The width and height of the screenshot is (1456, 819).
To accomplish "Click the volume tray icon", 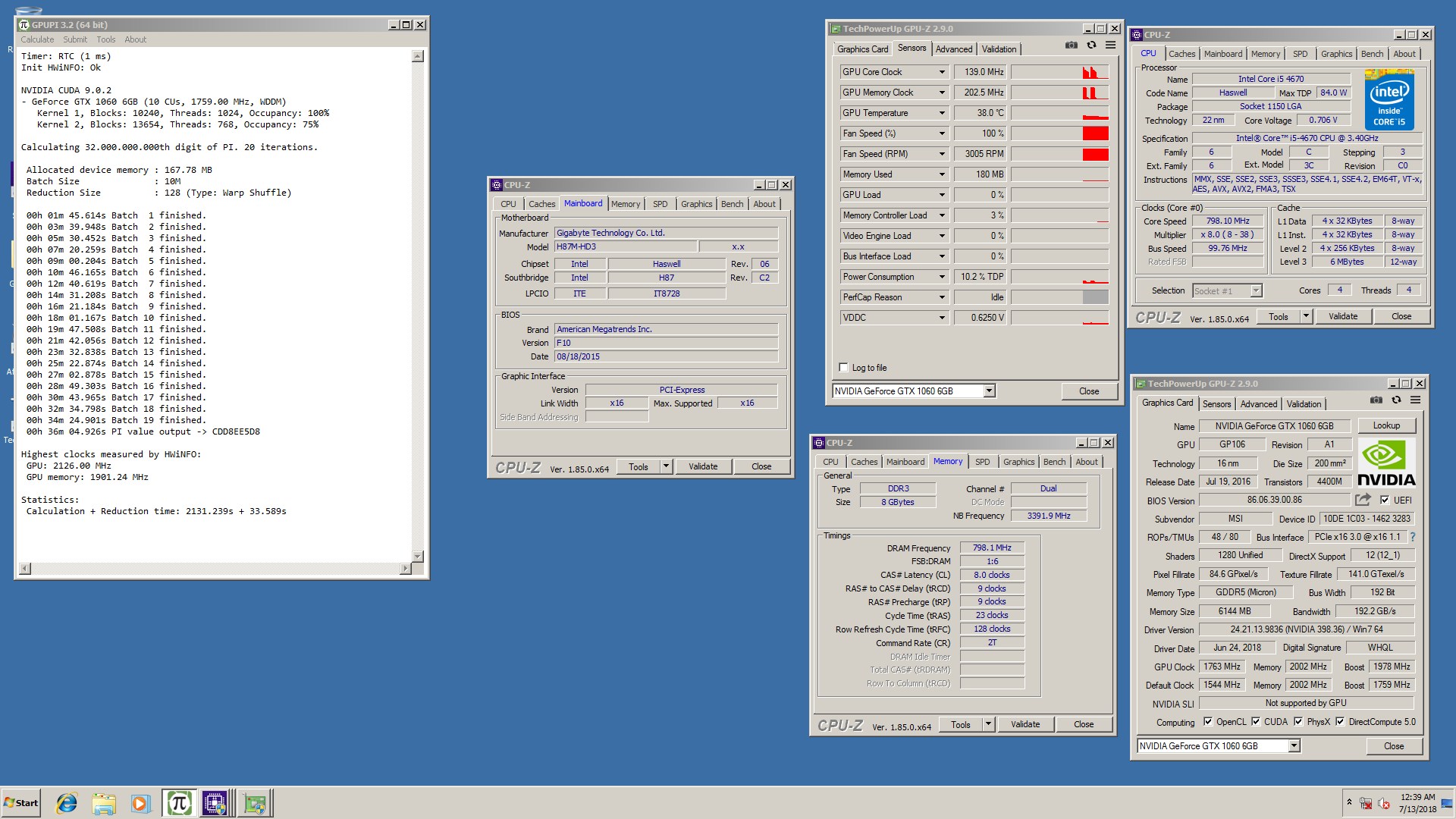I will point(1384,803).
